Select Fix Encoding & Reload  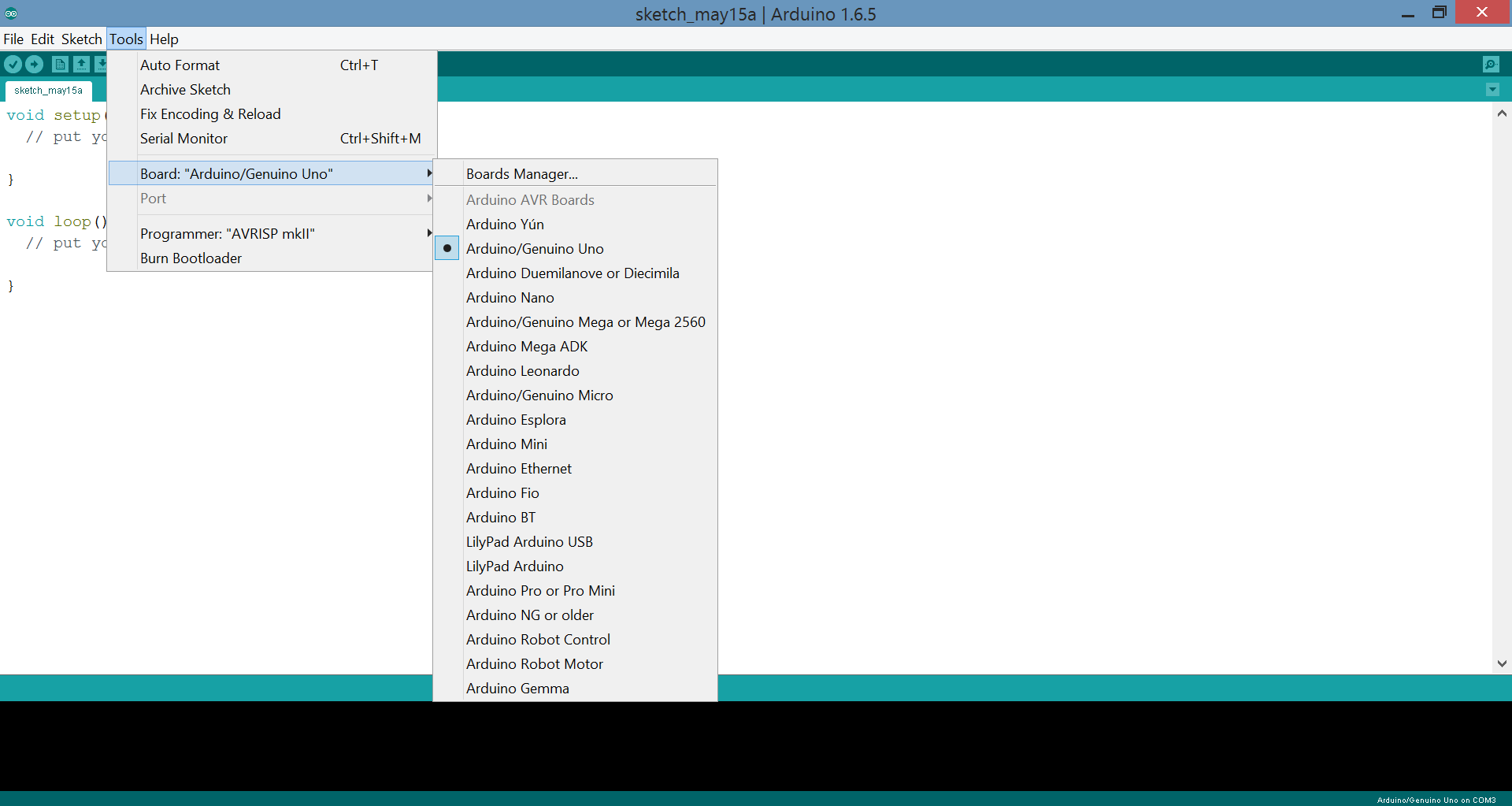(272, 114)
